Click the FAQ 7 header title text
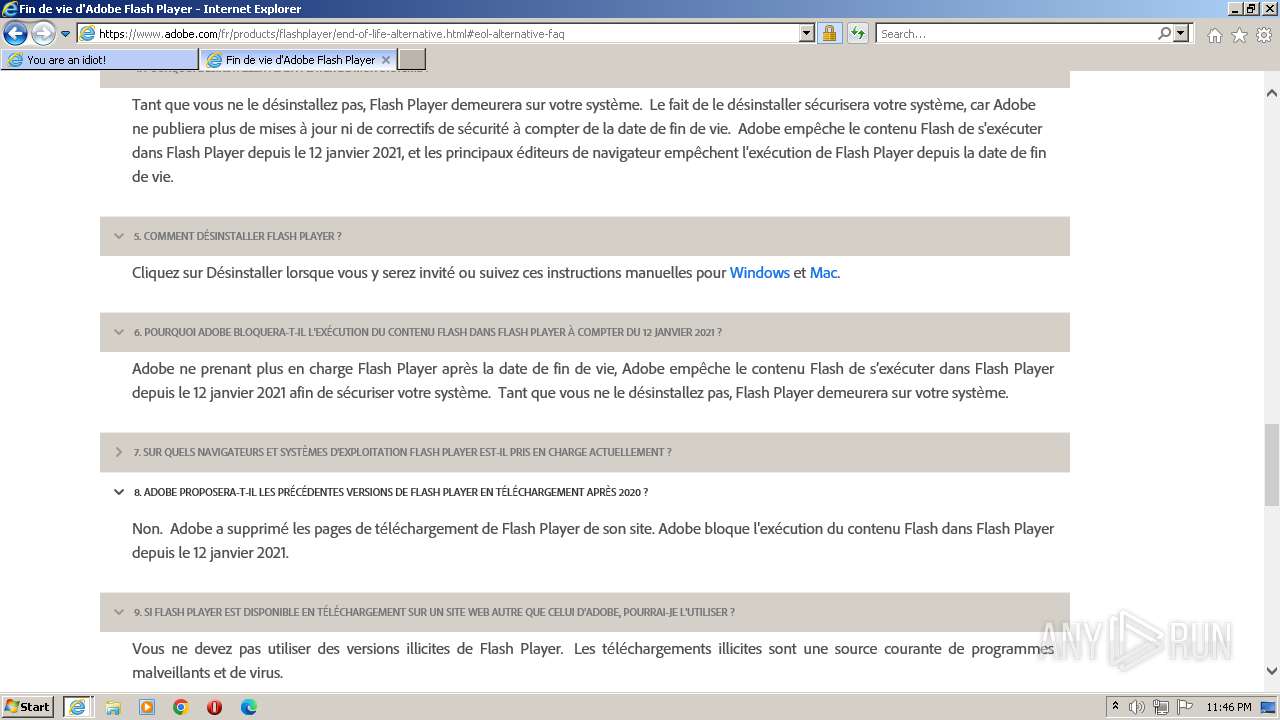Viewport: 1280px width, 720px height. (x=402, y=452)
